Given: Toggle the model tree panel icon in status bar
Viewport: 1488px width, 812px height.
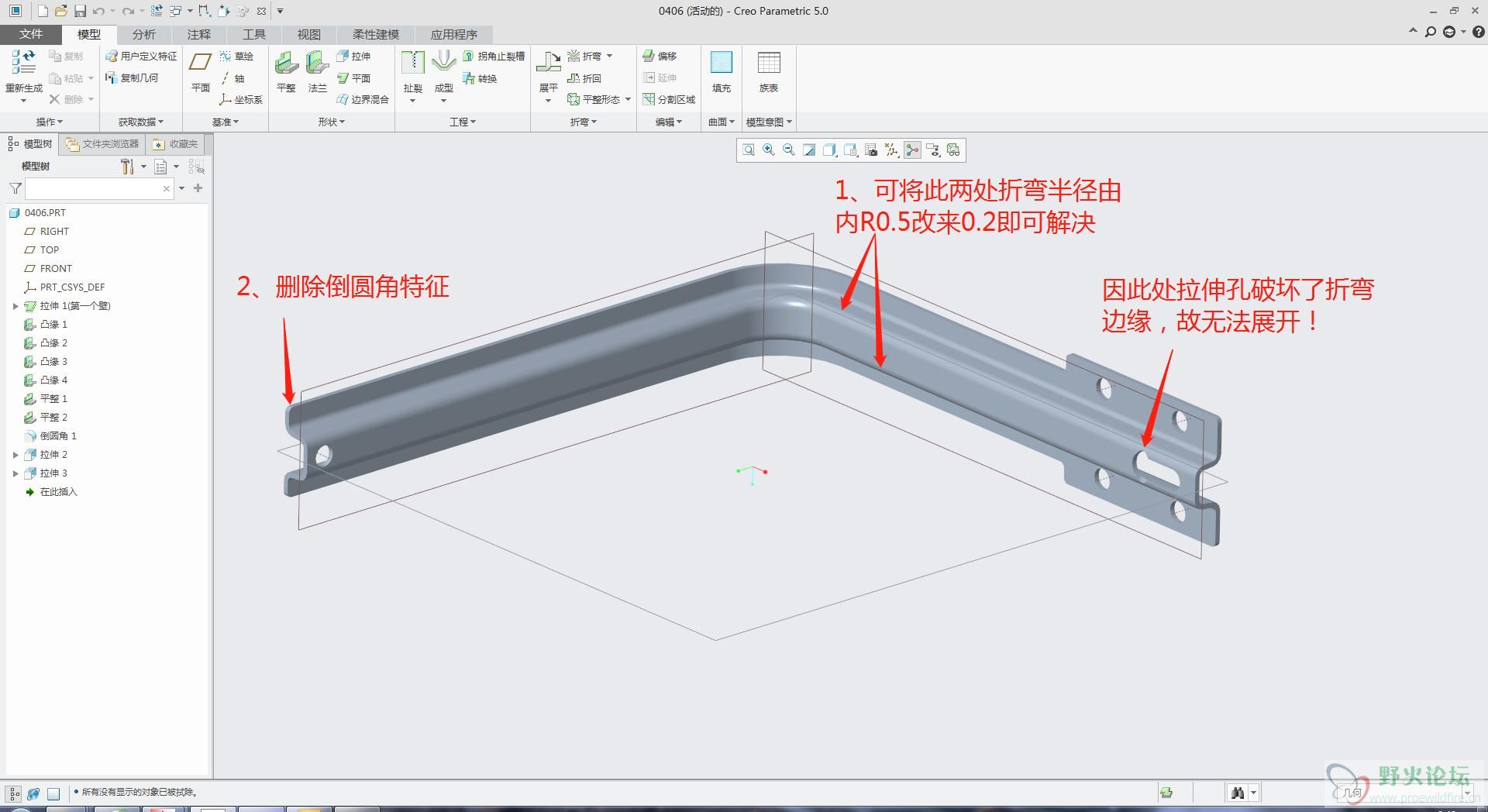Looking at the screenshot, I should click(x=14, y=793).
